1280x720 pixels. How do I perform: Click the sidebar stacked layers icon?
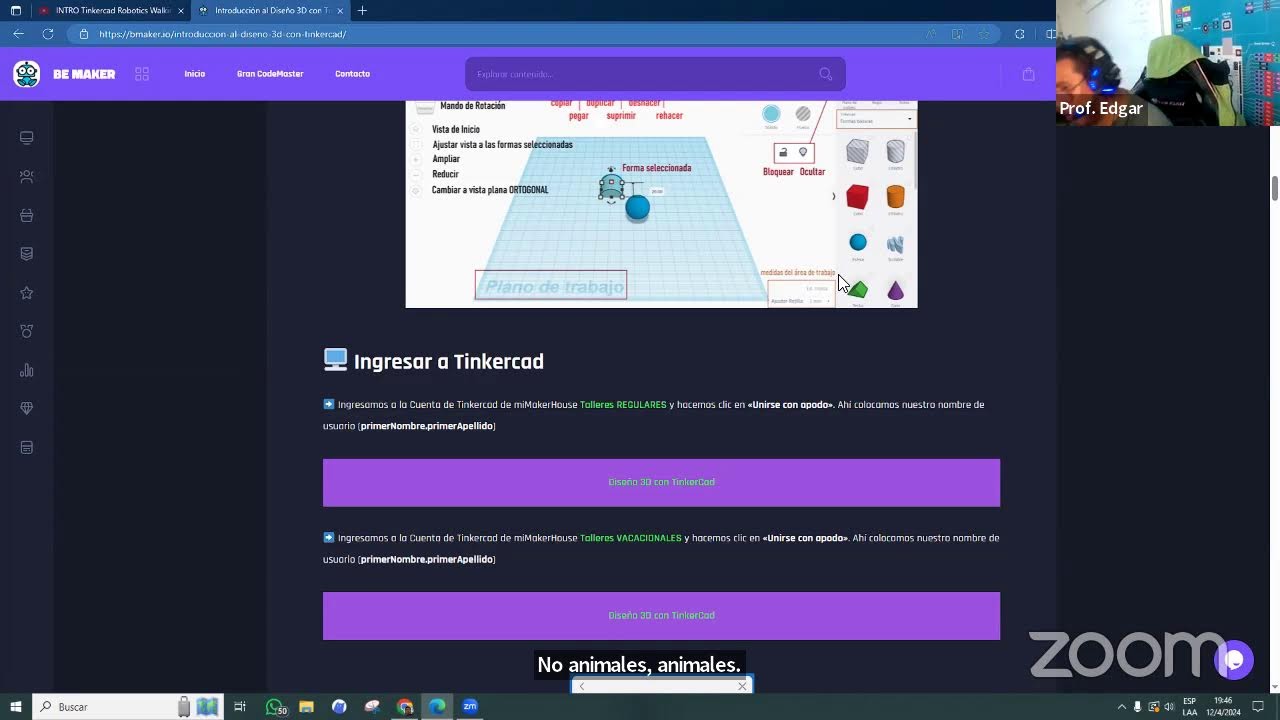(27, 254)
